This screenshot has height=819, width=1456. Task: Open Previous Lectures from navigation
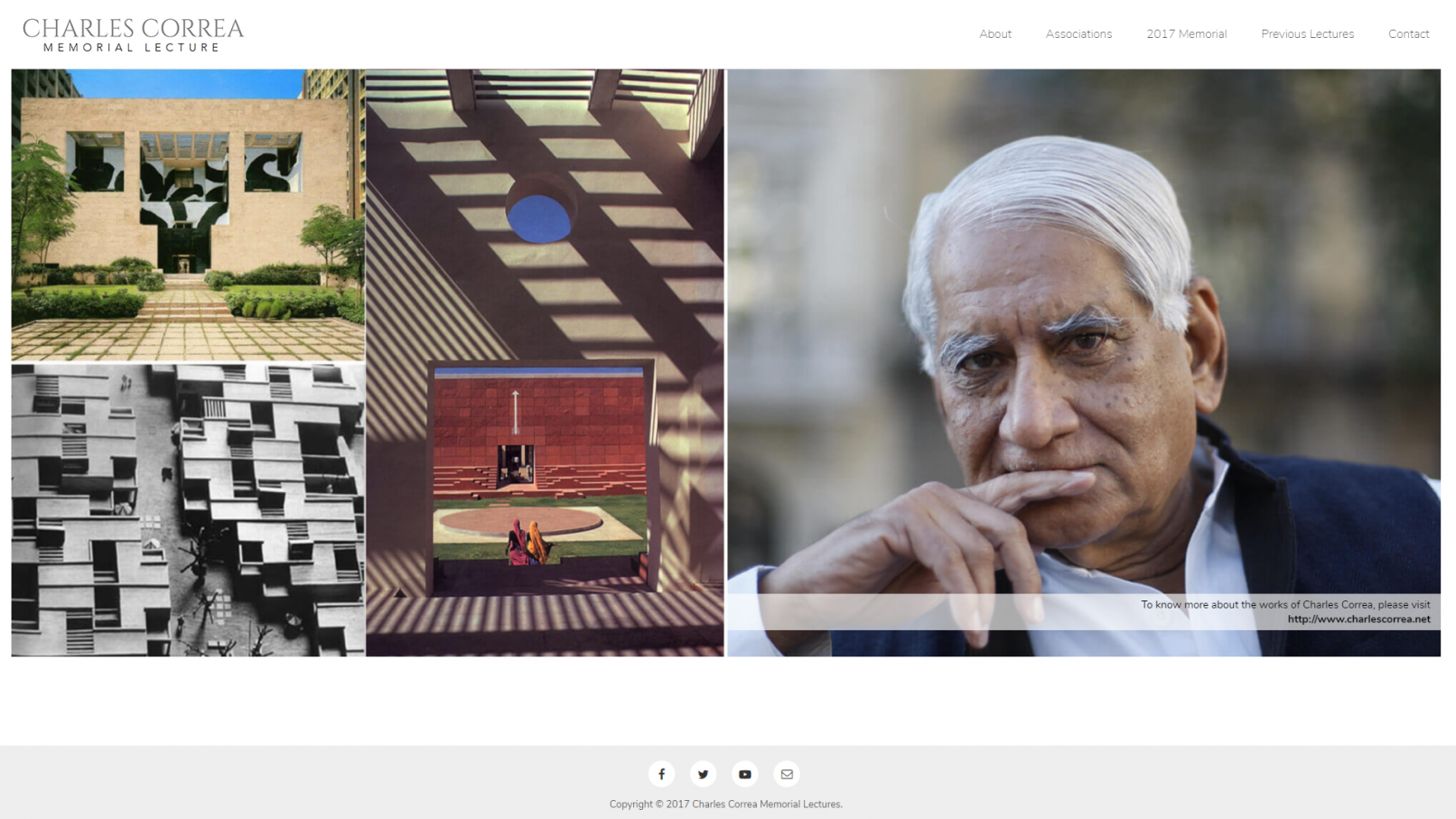tap(1307, 34)
